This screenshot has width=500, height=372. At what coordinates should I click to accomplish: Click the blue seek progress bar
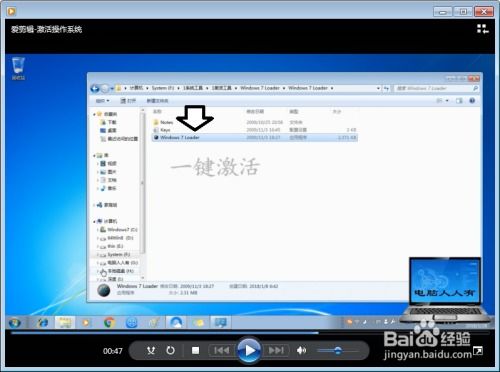[x=165, y=332]
